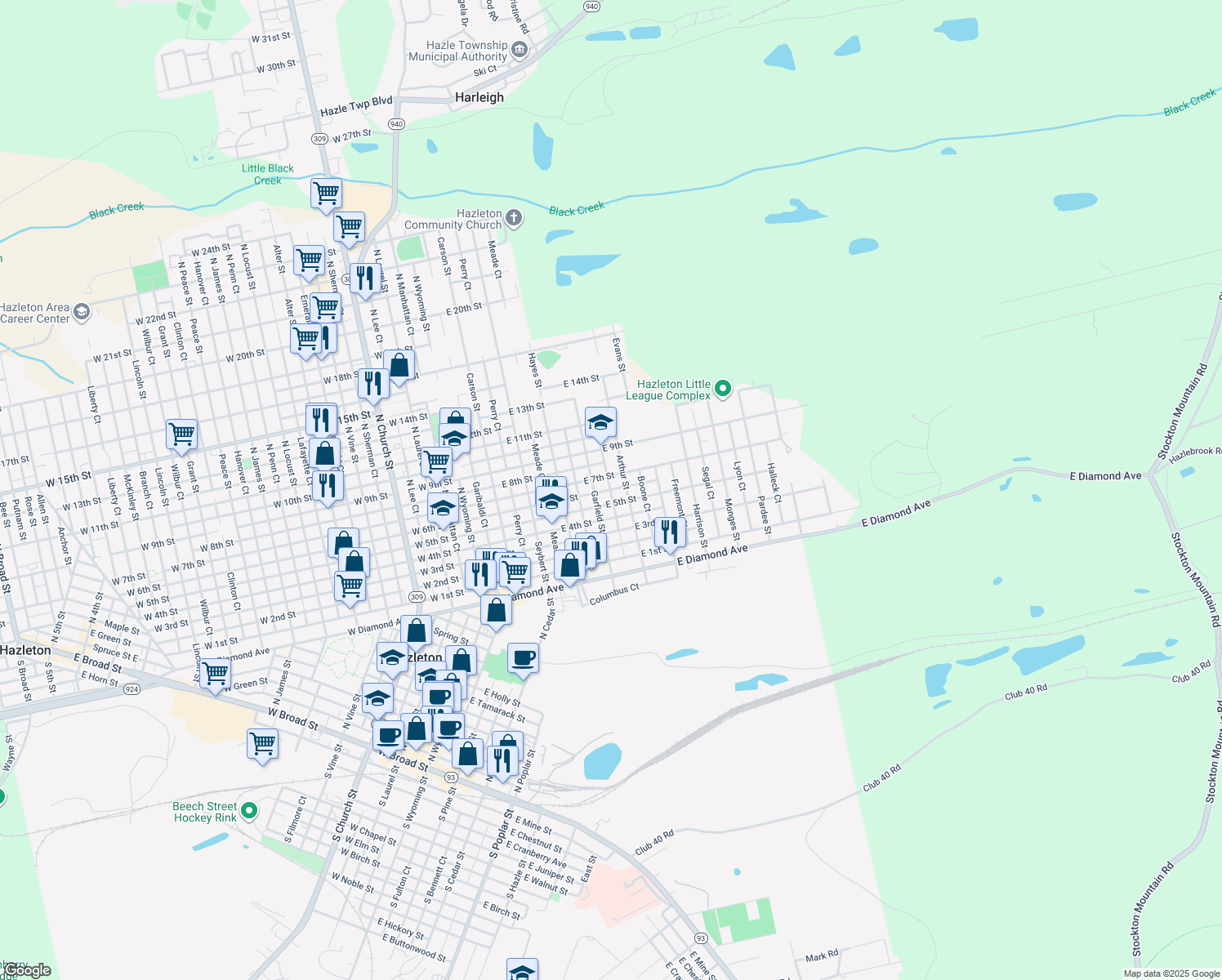This screenshot has width=1222, height=980.
Task: Select the Hazleton Community Church icon
Action: pos(513,219)
